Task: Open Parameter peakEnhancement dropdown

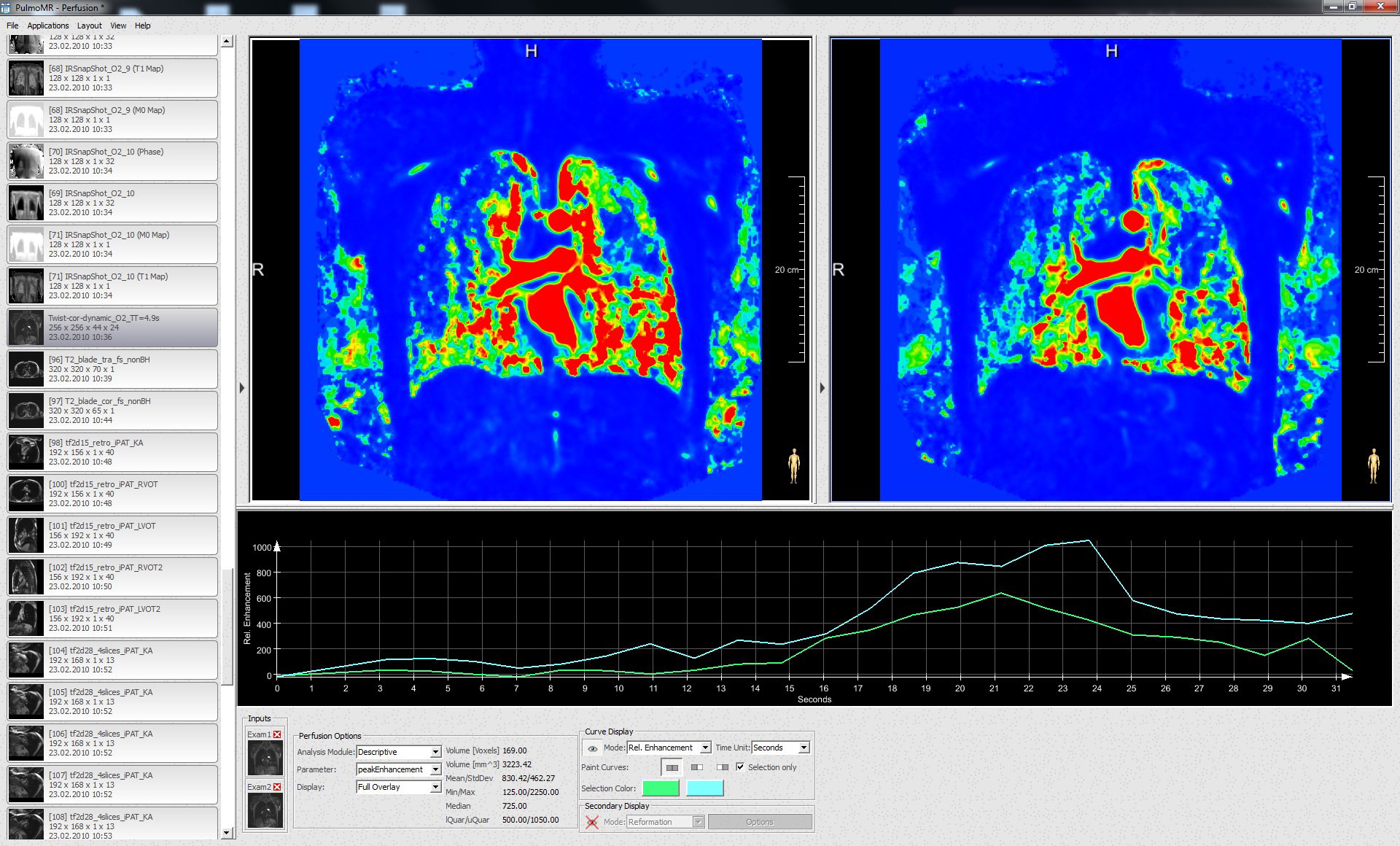Action: click(435, 769)
